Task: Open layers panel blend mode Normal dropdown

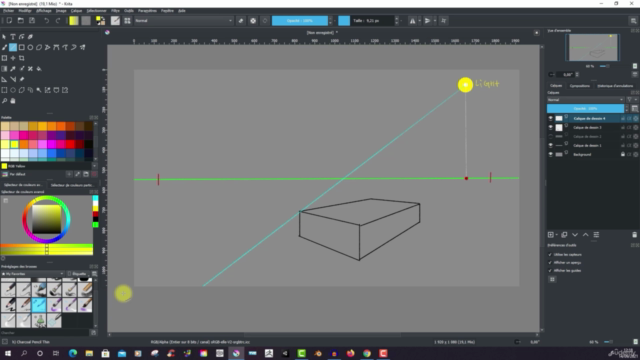Action: click(585, 100)
